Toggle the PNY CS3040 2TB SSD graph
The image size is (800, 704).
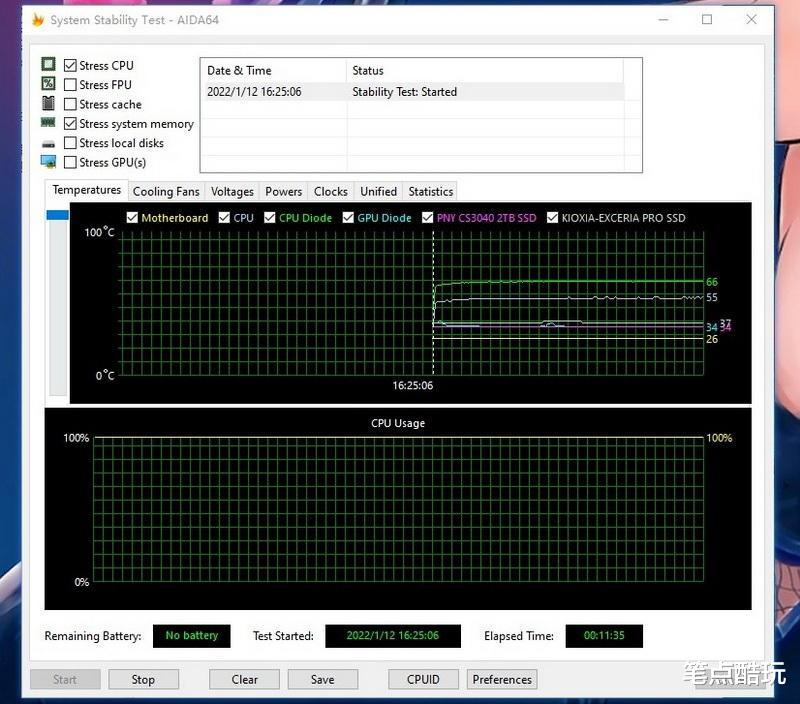428,218
